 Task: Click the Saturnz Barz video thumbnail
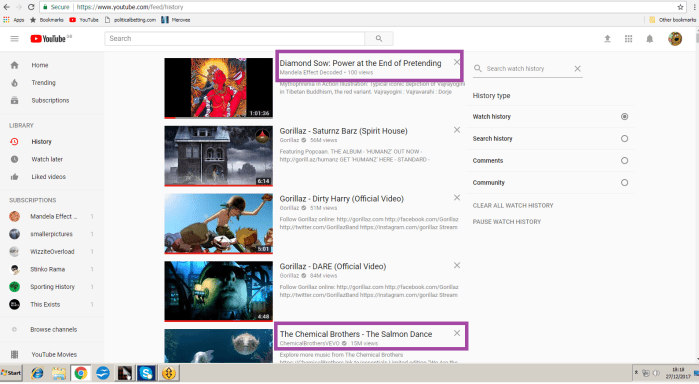(x=218, y=156)
